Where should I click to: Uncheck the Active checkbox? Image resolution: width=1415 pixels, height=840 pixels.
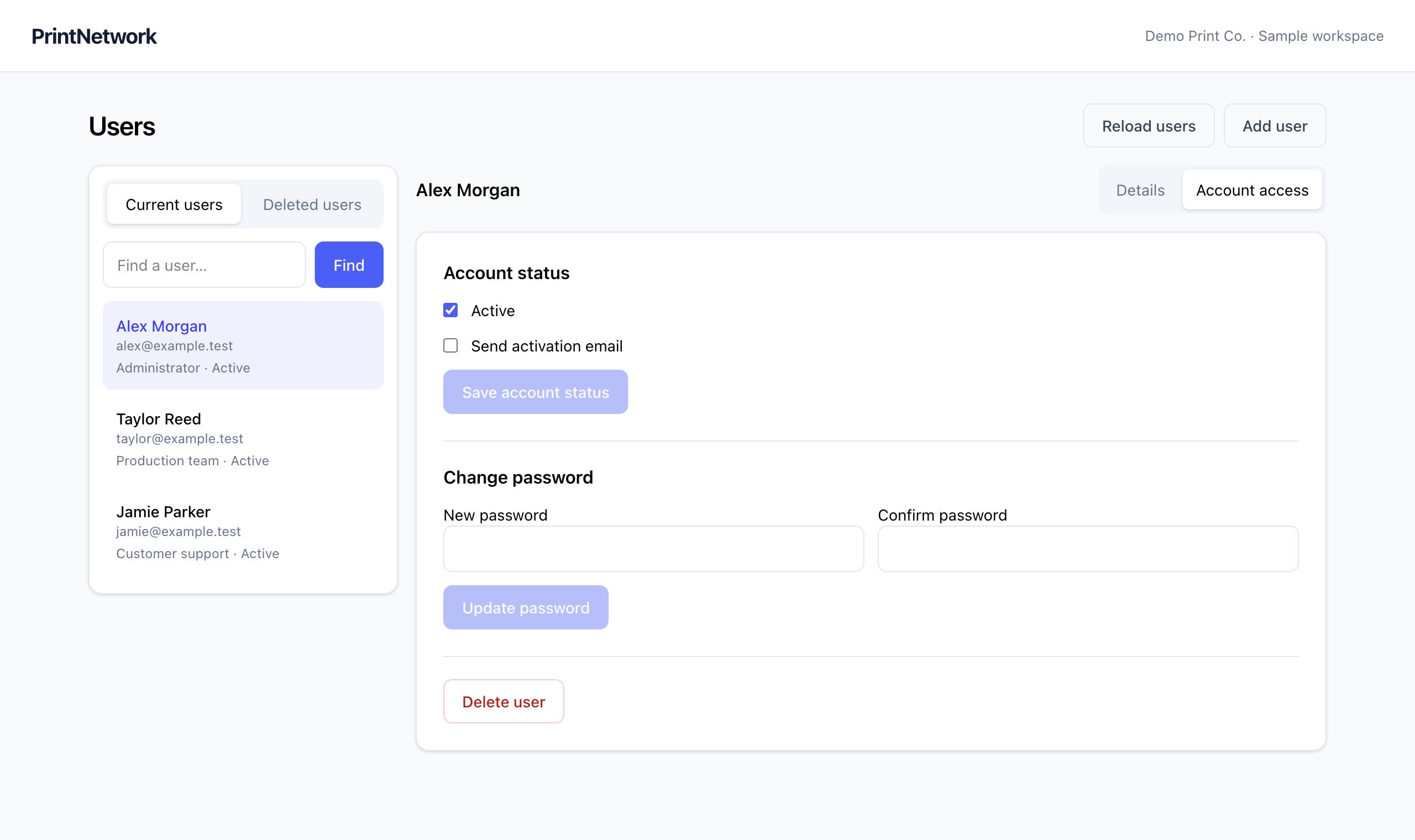(x=450, y=310)
